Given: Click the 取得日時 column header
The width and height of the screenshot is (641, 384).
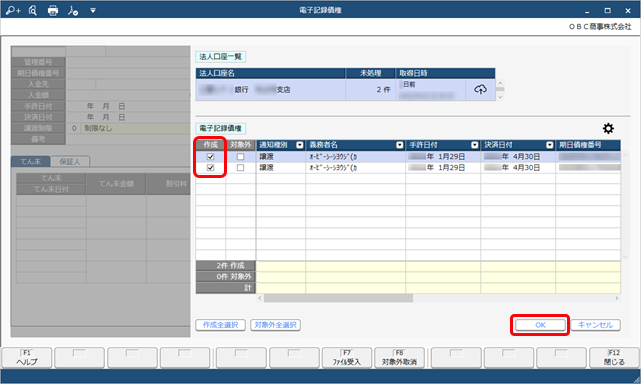Looking at the screenshot, I should tap(445, 73).
